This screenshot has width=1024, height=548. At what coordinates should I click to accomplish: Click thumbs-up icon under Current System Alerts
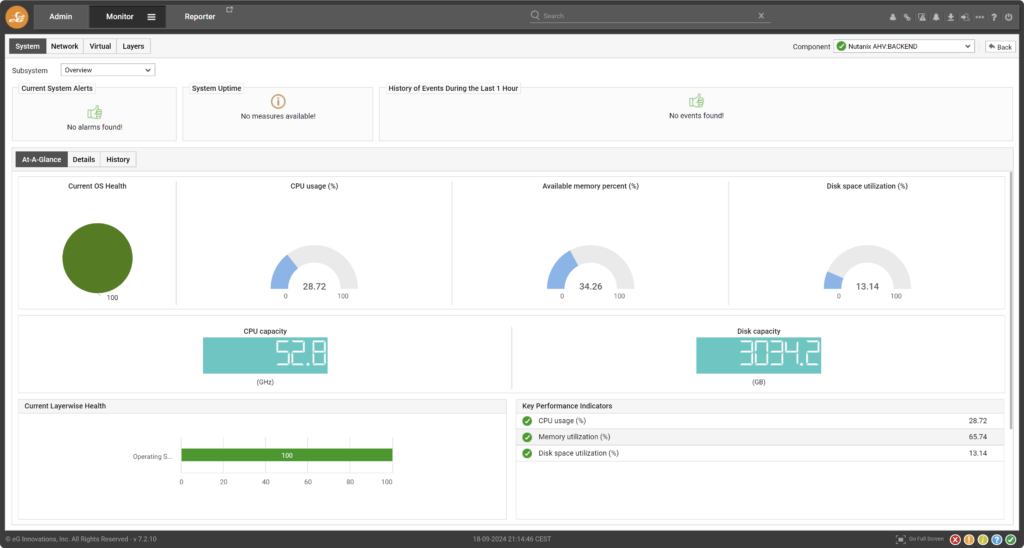point(95,112)
